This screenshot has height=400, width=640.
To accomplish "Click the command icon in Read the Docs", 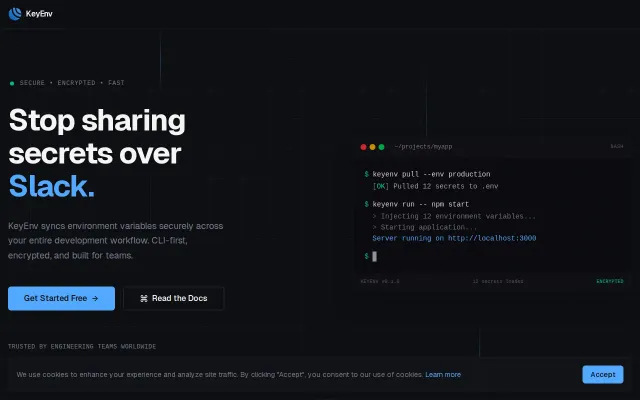I will click(x=144, y=298).
